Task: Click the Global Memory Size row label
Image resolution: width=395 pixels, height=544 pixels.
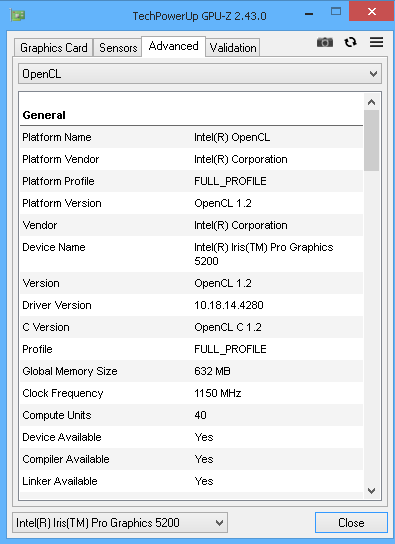Action: pos(70,371)
